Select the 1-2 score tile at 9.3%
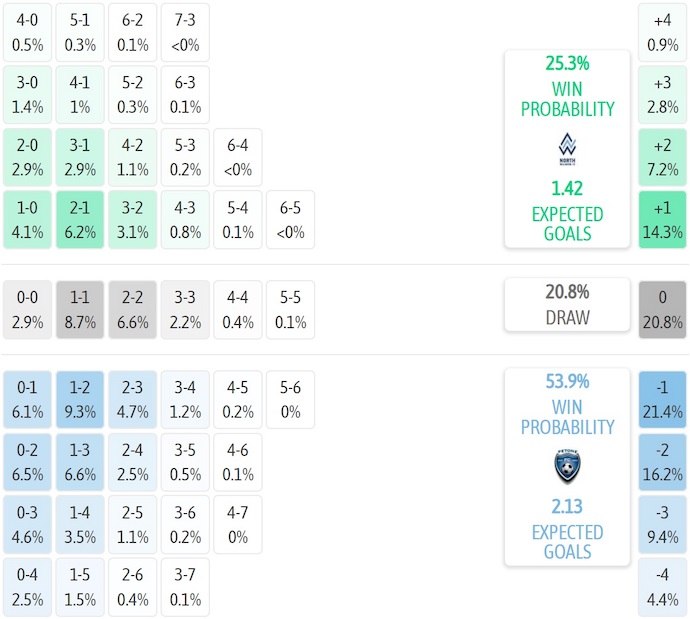This screenshot has width=690, height=619. 80,399
